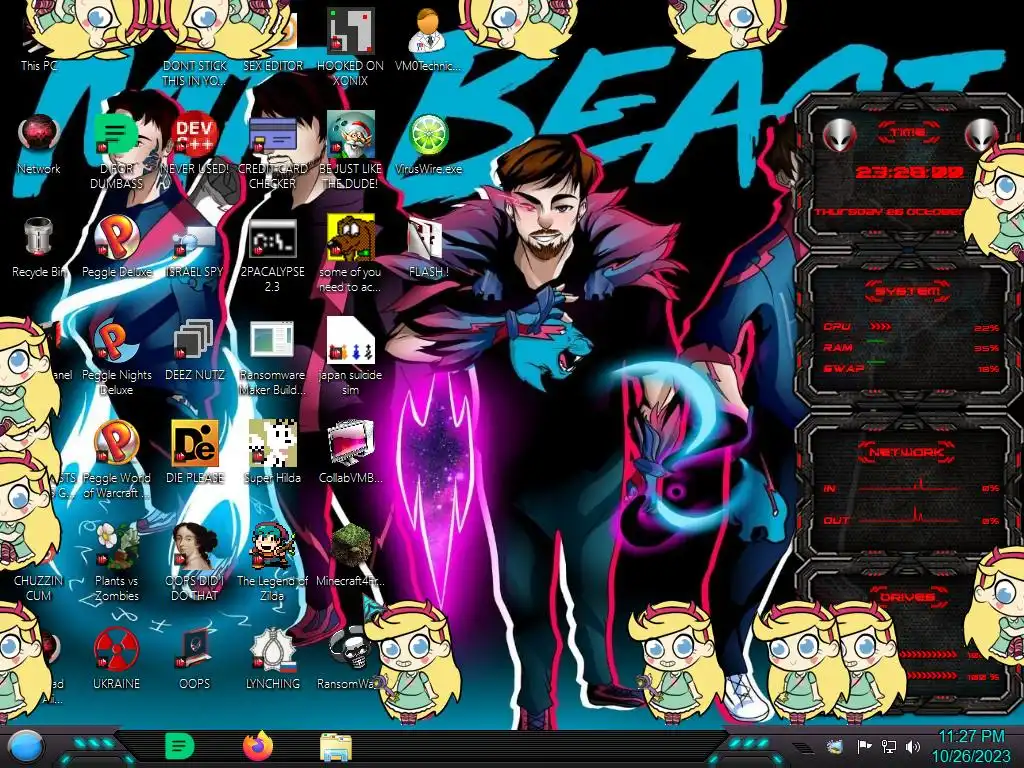Open the HOOKED ON XONIX shortcut

coord(350,47)
